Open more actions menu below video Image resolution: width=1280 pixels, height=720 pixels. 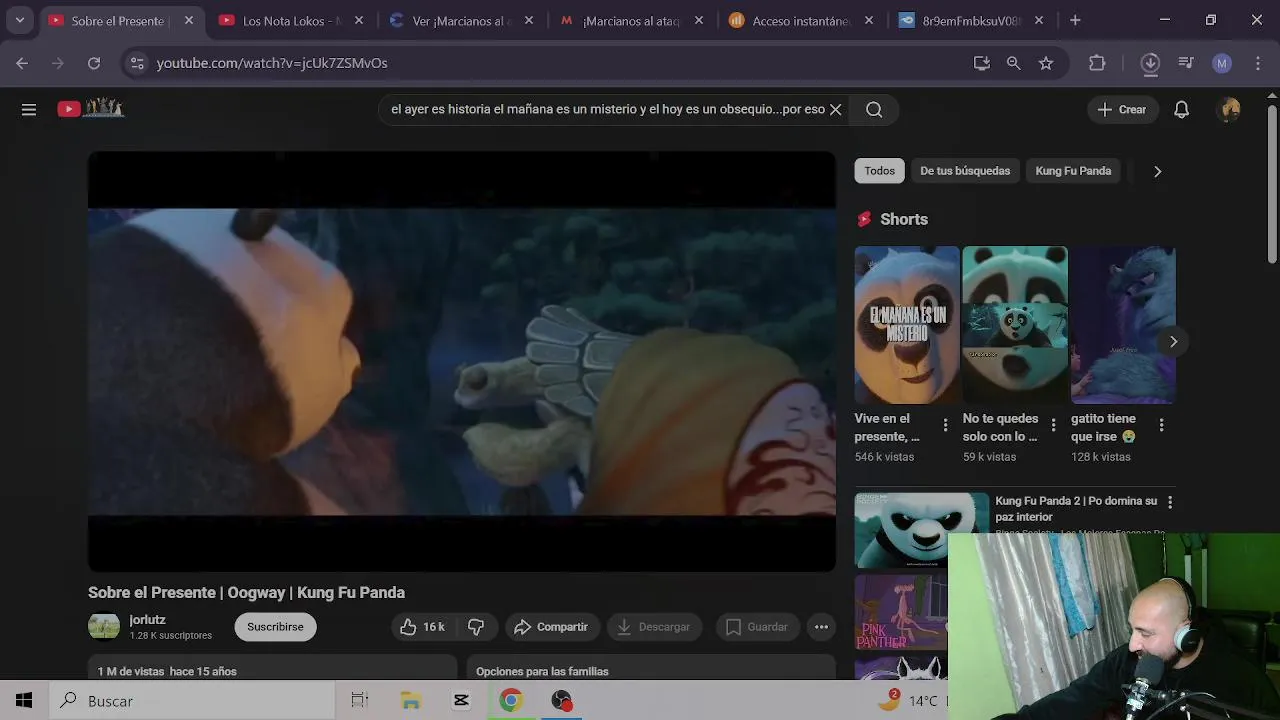coord(821,627)
